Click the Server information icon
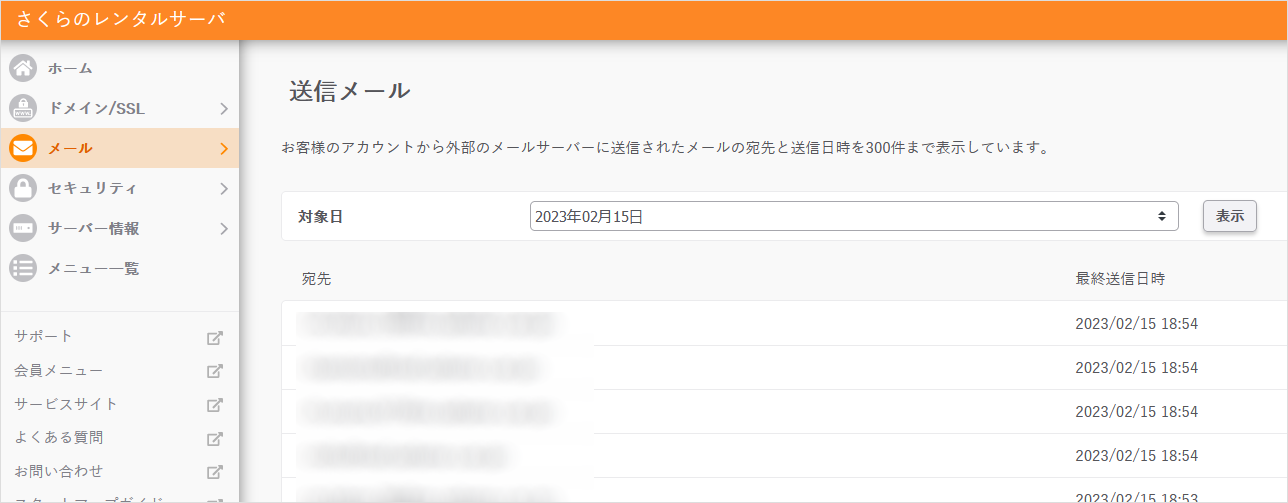Viewport: 1288px width, 503px height. tap(23, 228)
